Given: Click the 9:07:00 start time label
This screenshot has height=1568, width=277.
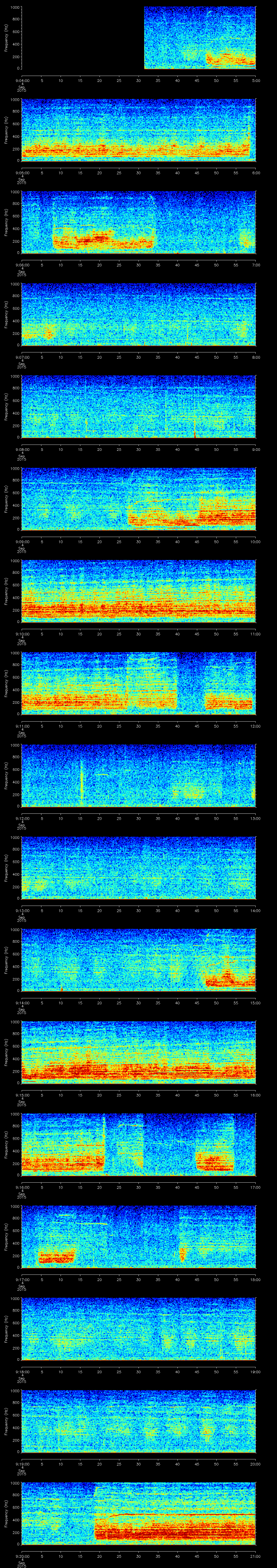Looking at the screenshot, I should click(22, 357).
